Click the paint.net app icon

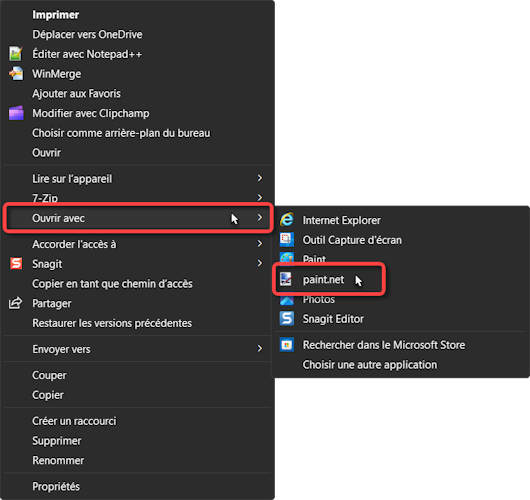[x=286, y=279]
